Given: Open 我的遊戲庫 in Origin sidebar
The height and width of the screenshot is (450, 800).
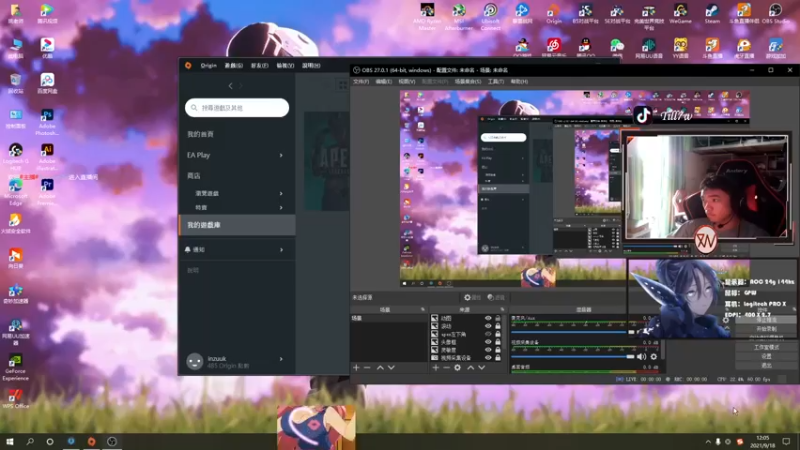Looking at the screenshot, I should [x=237, y=225].
